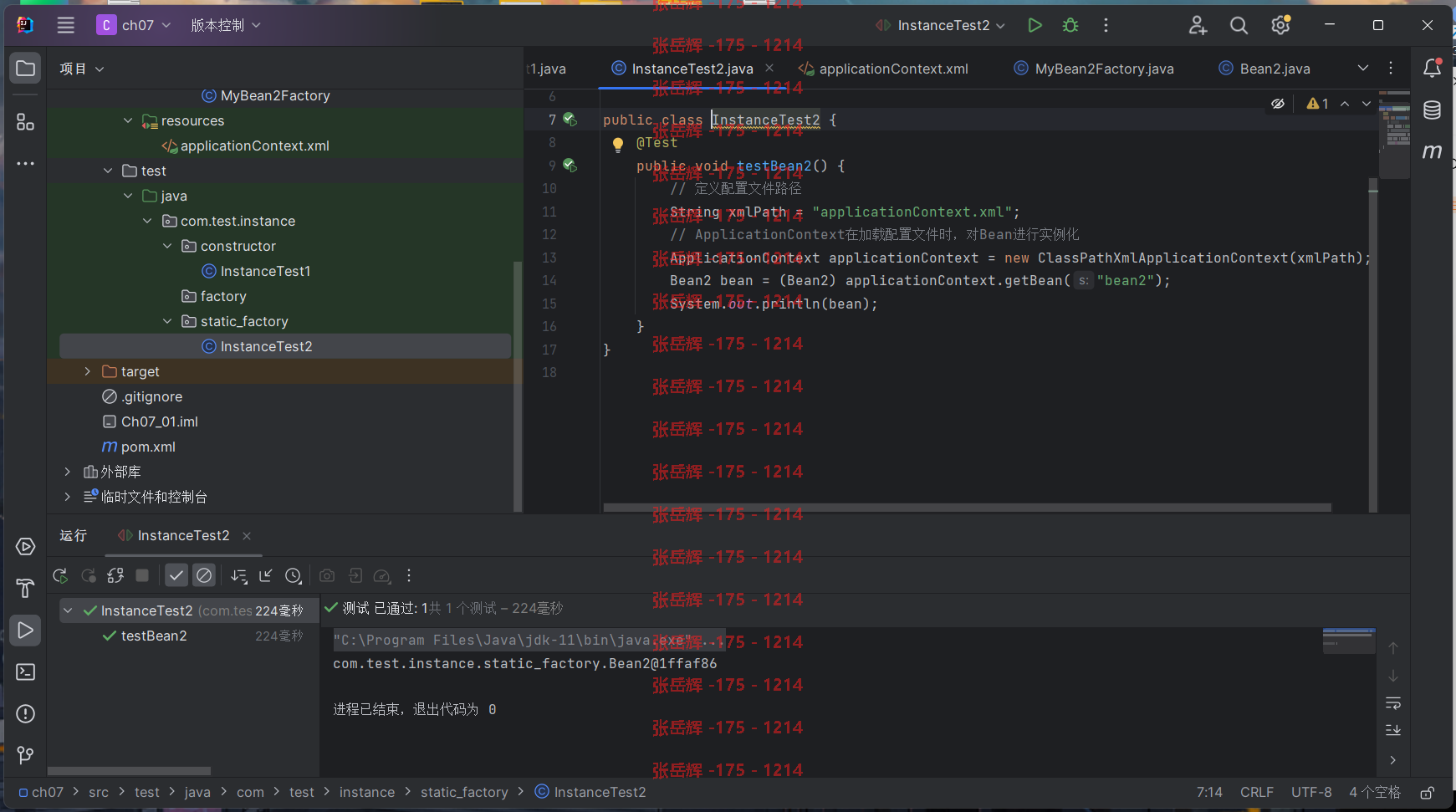Switch to MyBean2Factory.java tab
Screen dimensions: 1456x812
click(x=1095, y=69)
